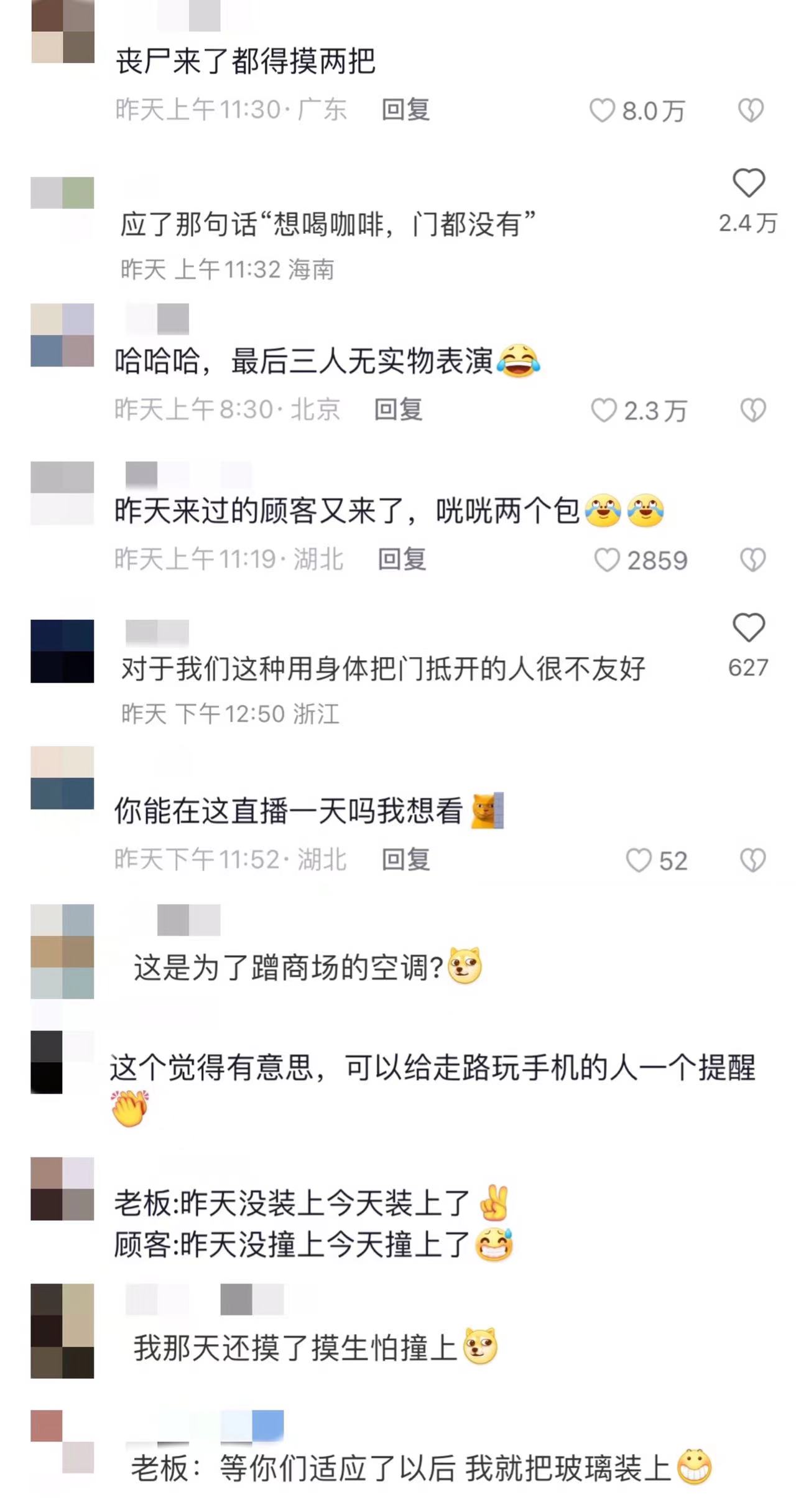Dislike the 丧尸来了 comment via broken heart
The image size is (796, 1512).
(751, 111)
